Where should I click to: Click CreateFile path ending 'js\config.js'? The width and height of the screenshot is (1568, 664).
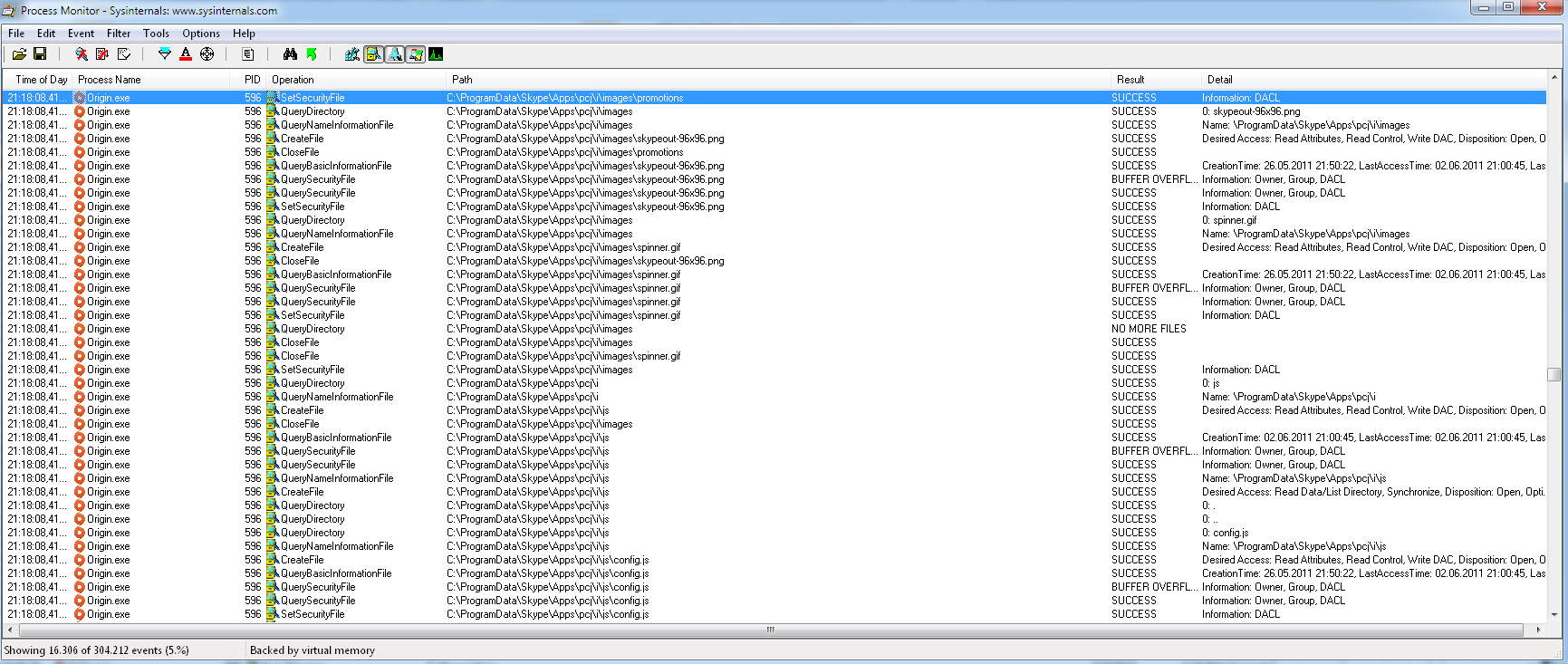tap(547, 560)
